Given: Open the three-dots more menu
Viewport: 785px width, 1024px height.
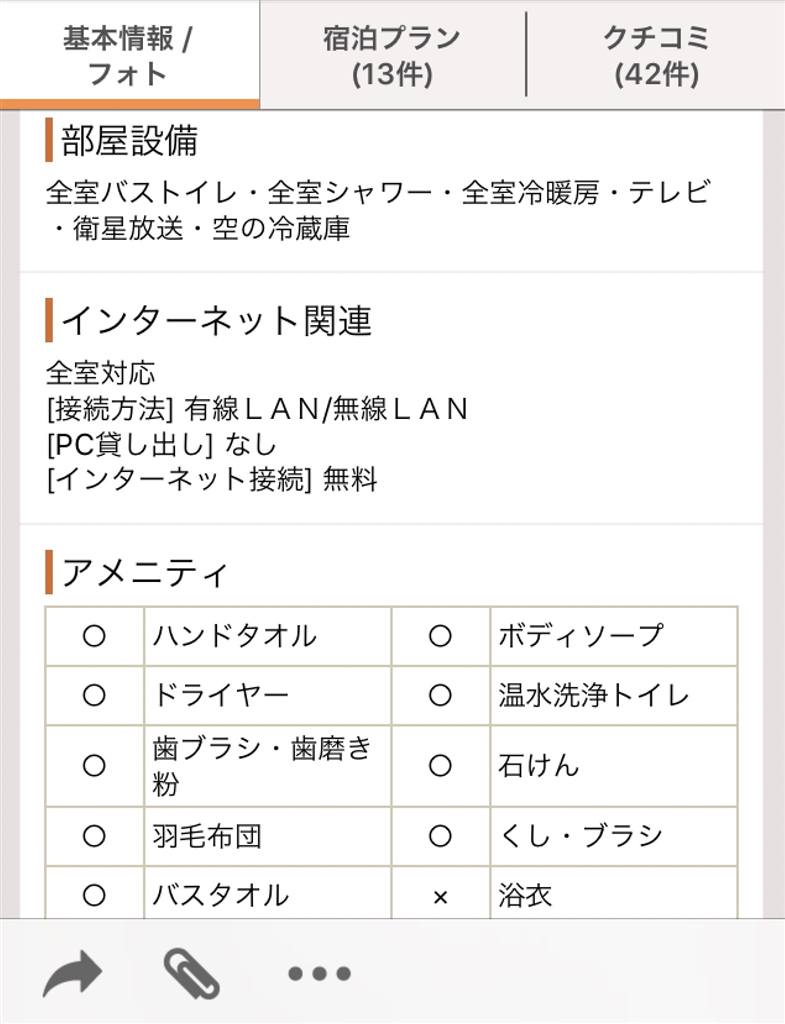Looking at the screenshot, I should click(319, 972).
